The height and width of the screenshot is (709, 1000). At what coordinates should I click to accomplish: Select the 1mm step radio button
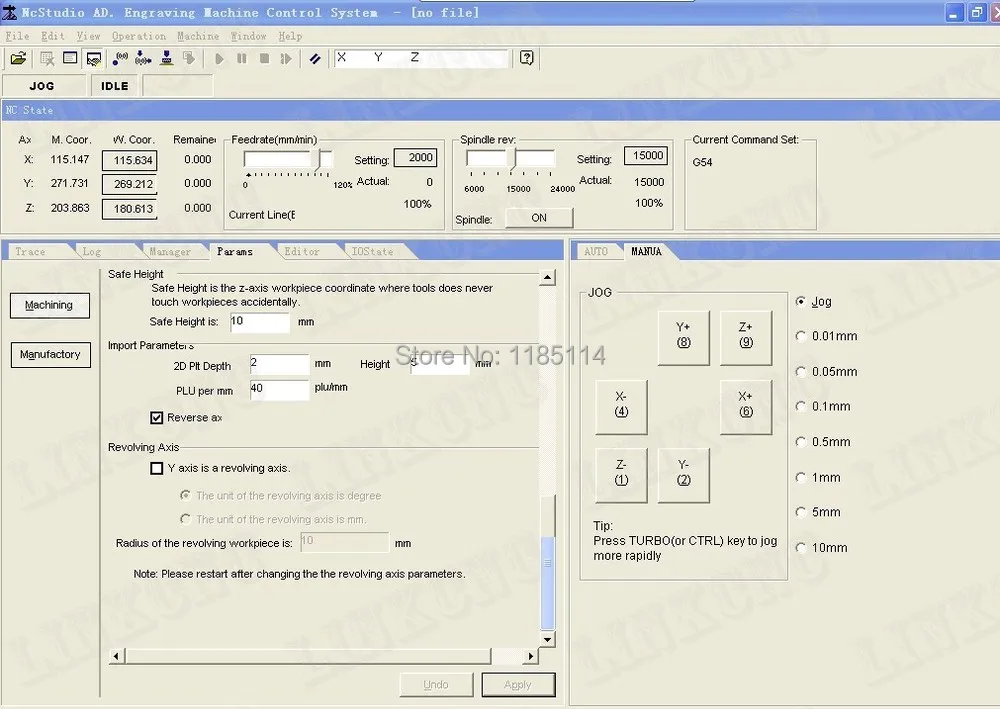coord(801,478)
